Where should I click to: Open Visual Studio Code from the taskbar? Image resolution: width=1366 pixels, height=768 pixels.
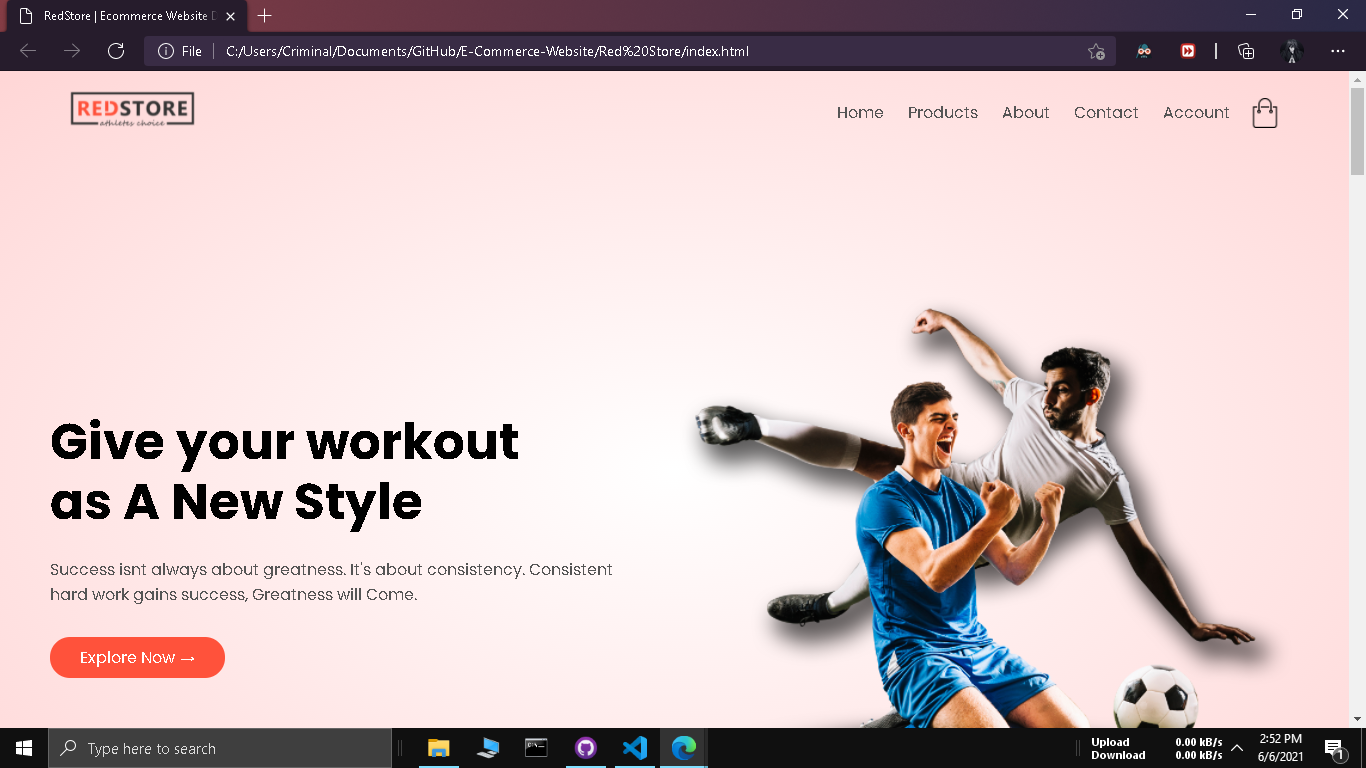pos(634,748)
